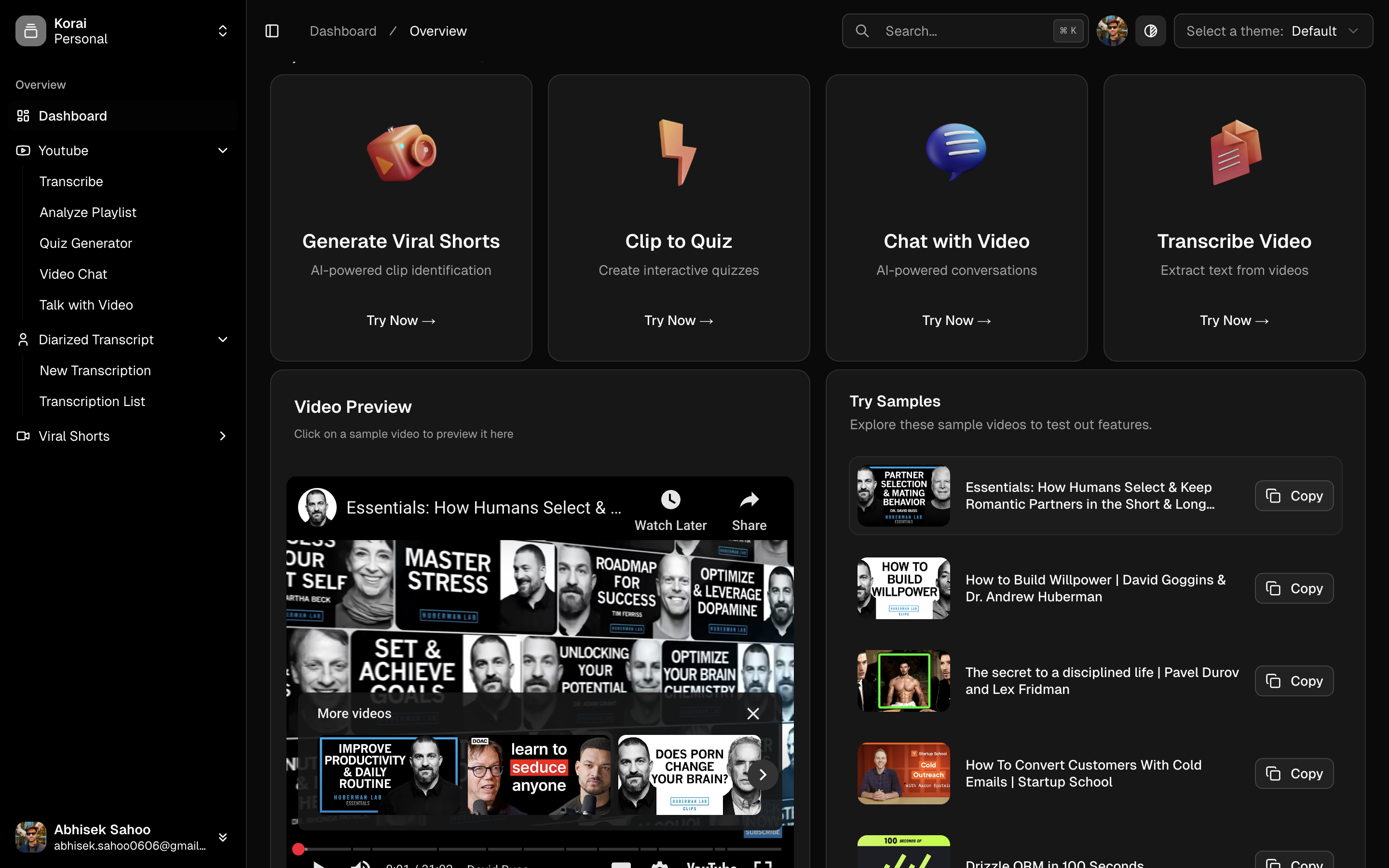Viewport: 1389px width, 868px height.
Task: Click next arrow in More videos
Action: [763, 775]
